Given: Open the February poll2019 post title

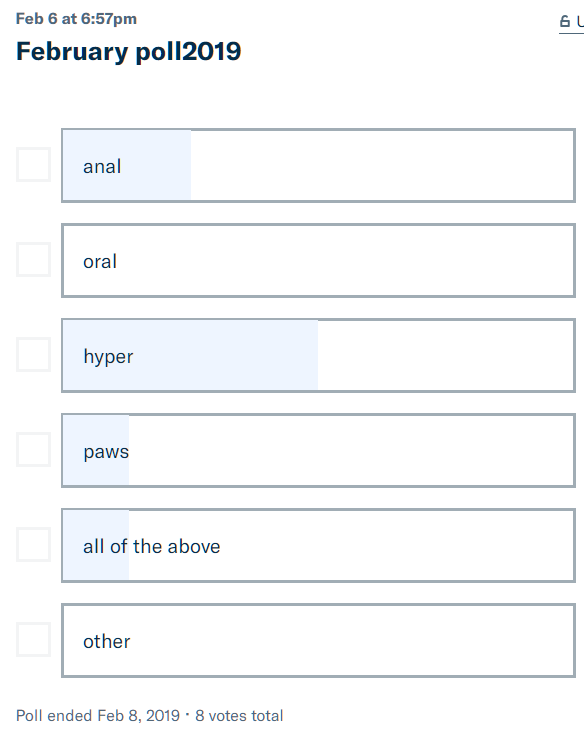Looking at the screenshot, I should pos(128,51).
